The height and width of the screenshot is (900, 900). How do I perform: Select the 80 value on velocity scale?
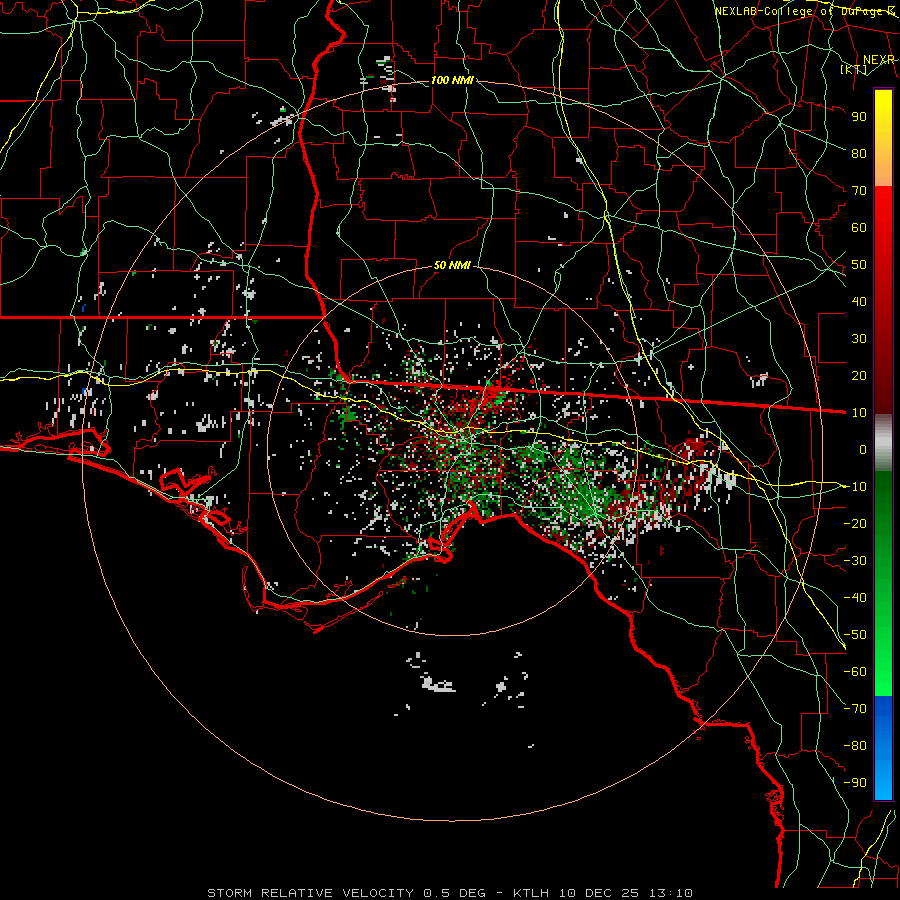(859, 153)
